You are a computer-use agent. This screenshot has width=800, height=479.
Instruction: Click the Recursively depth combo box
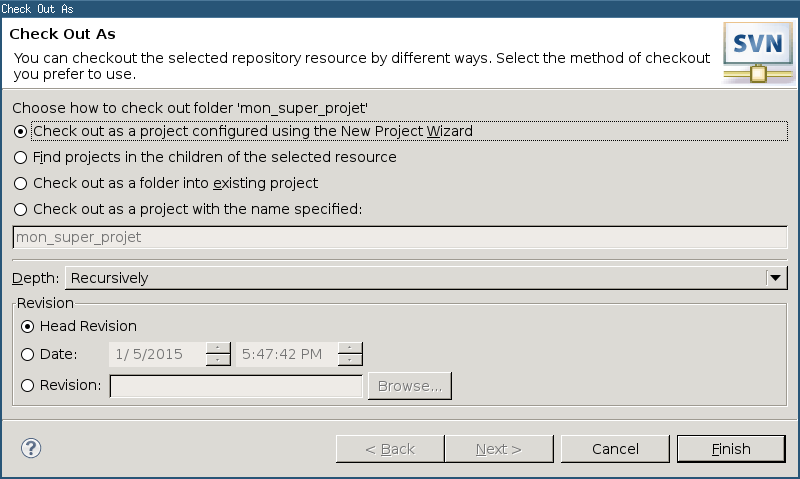pyautogui.click(x=426, y=278)
